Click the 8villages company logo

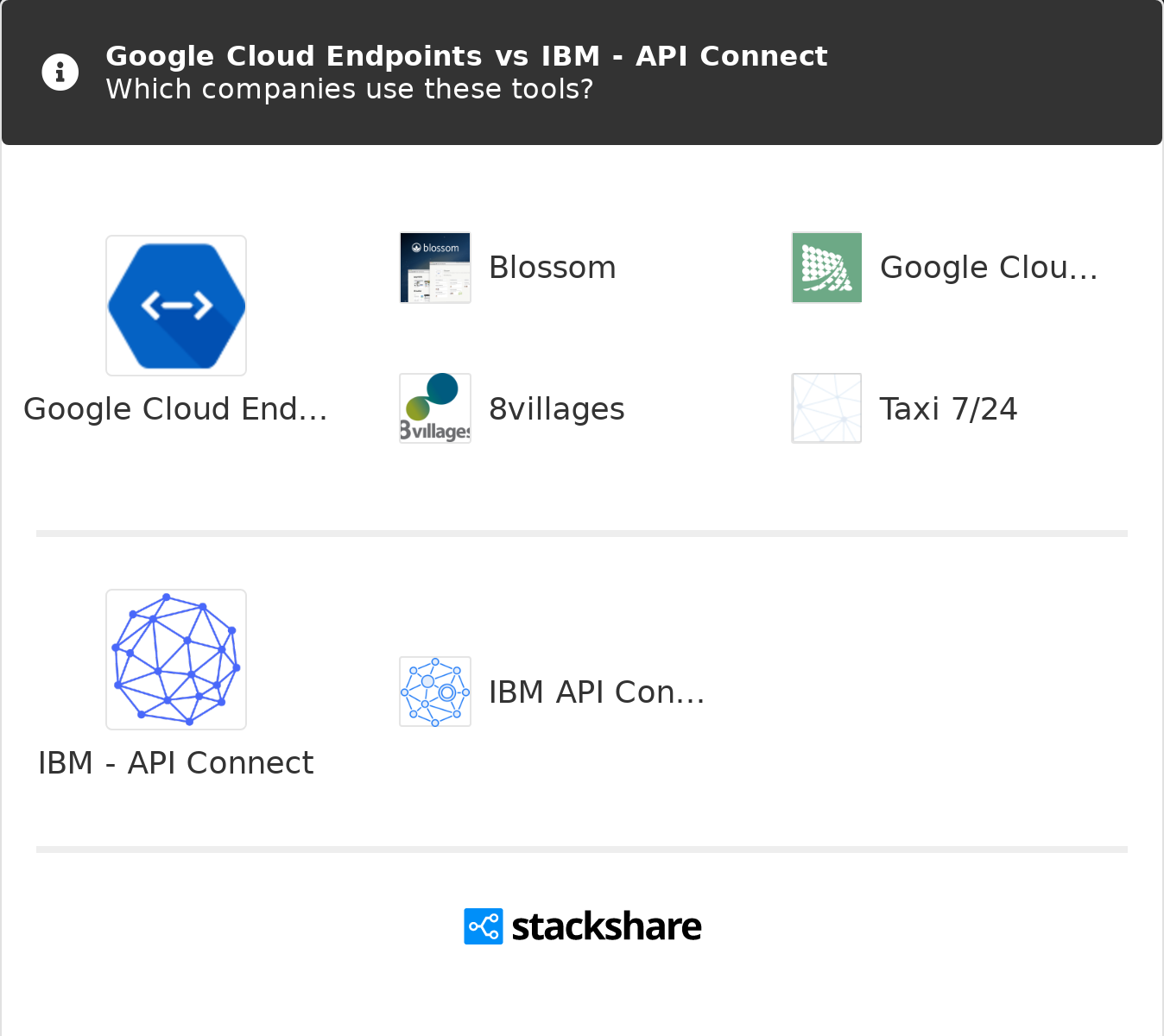coord(435,408)
